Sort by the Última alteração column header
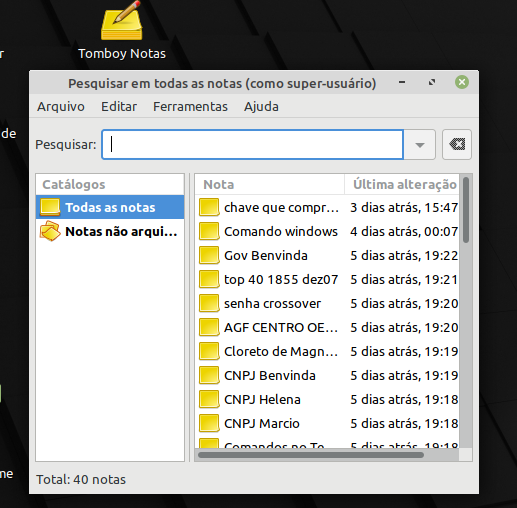Screen dimensions: 517x508 402,184
